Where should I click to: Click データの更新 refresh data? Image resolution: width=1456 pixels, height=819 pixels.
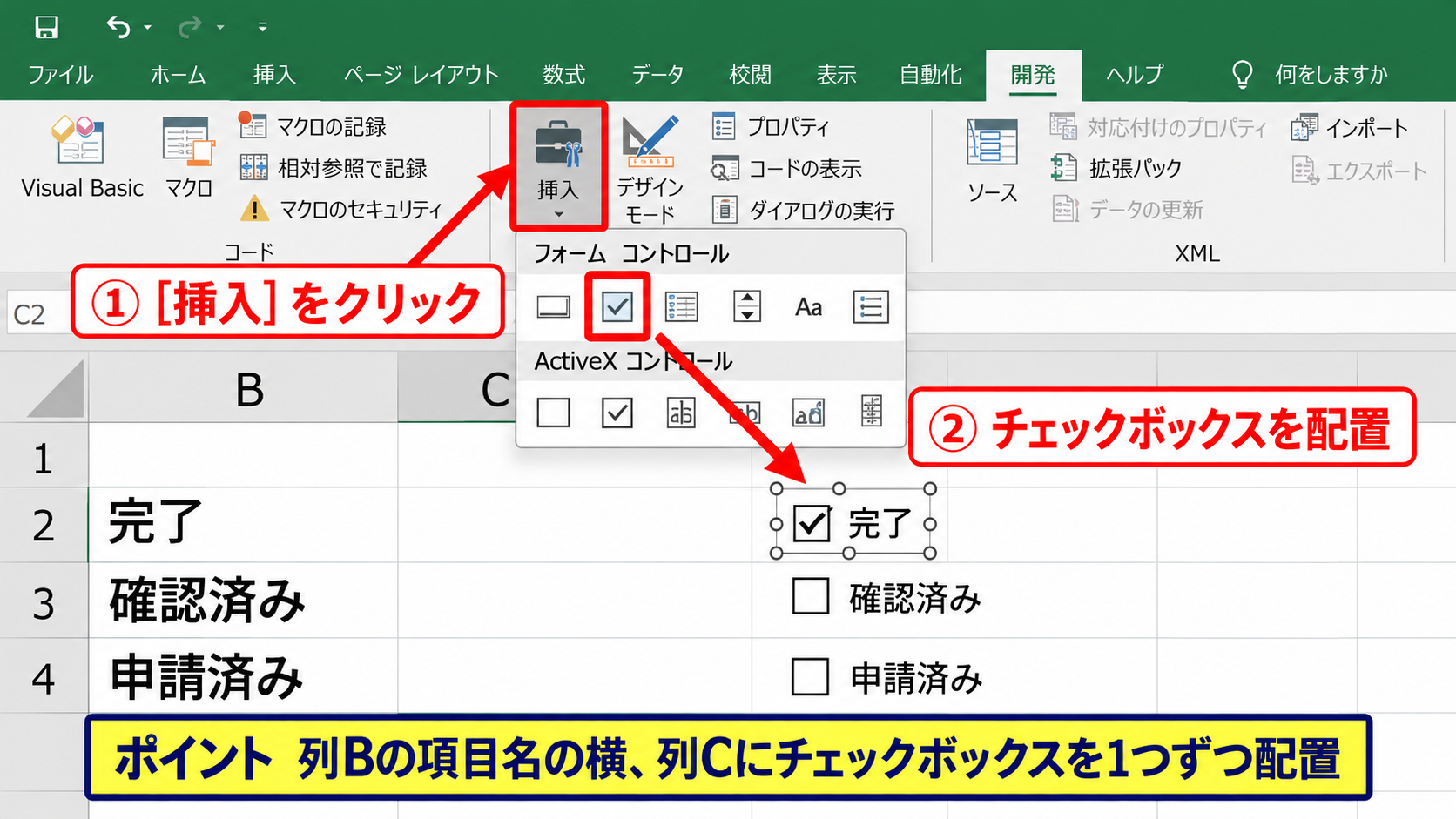click(1127, 210)
